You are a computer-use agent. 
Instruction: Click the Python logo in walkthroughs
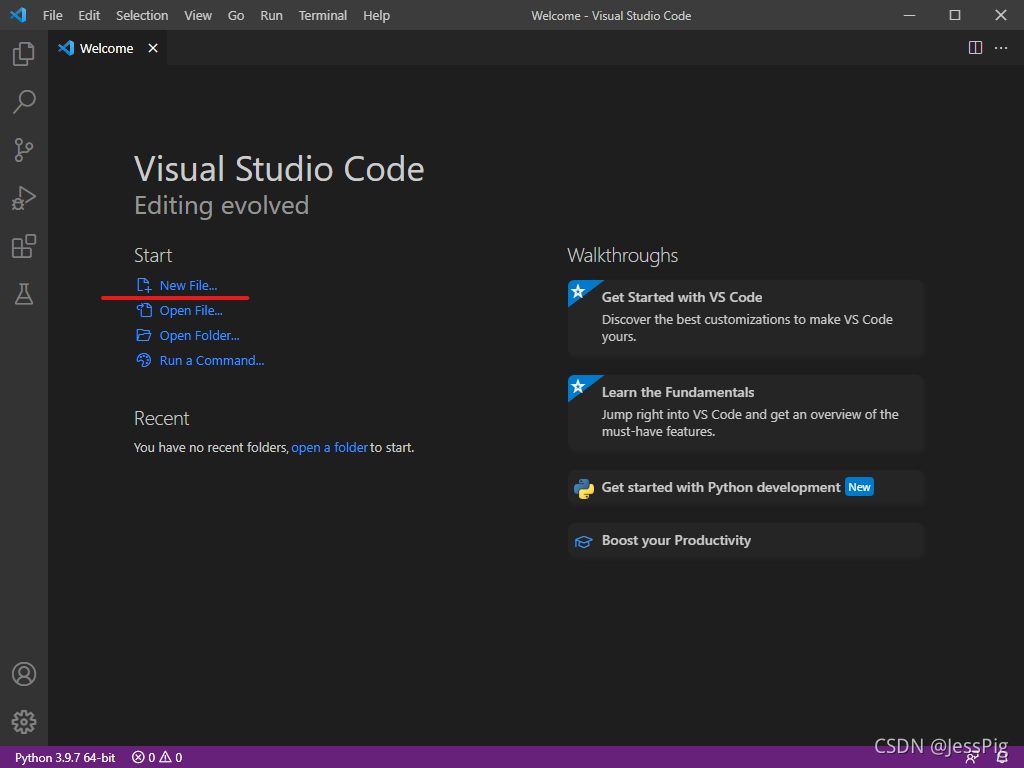(584, 488)
